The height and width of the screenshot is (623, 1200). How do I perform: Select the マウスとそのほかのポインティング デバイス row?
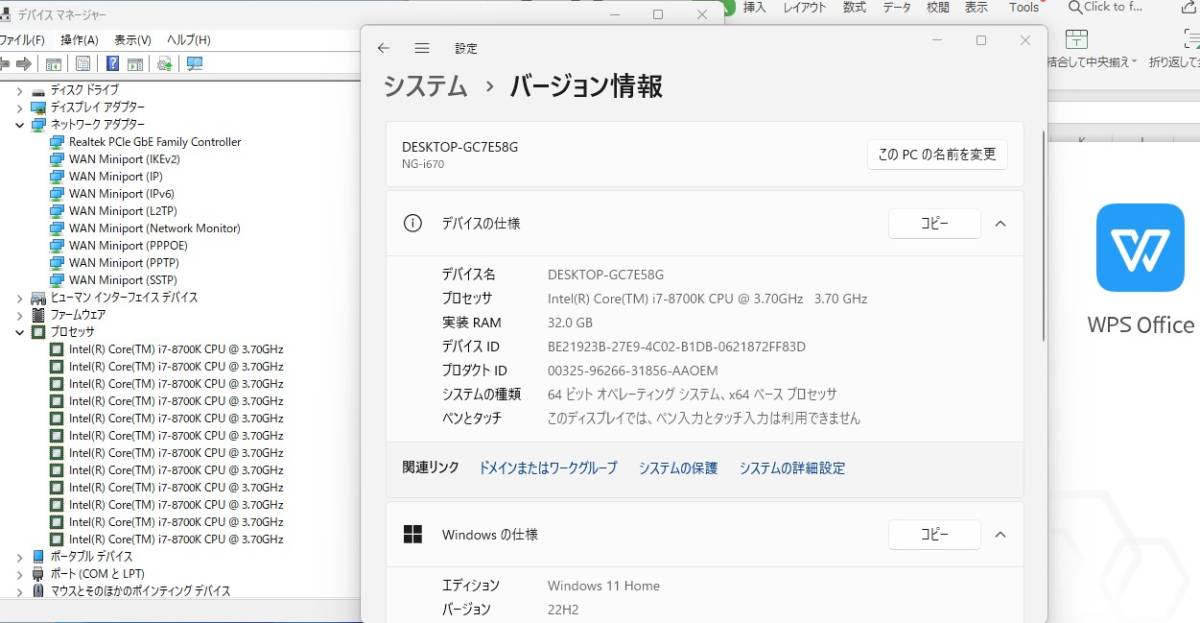(141, 591)
